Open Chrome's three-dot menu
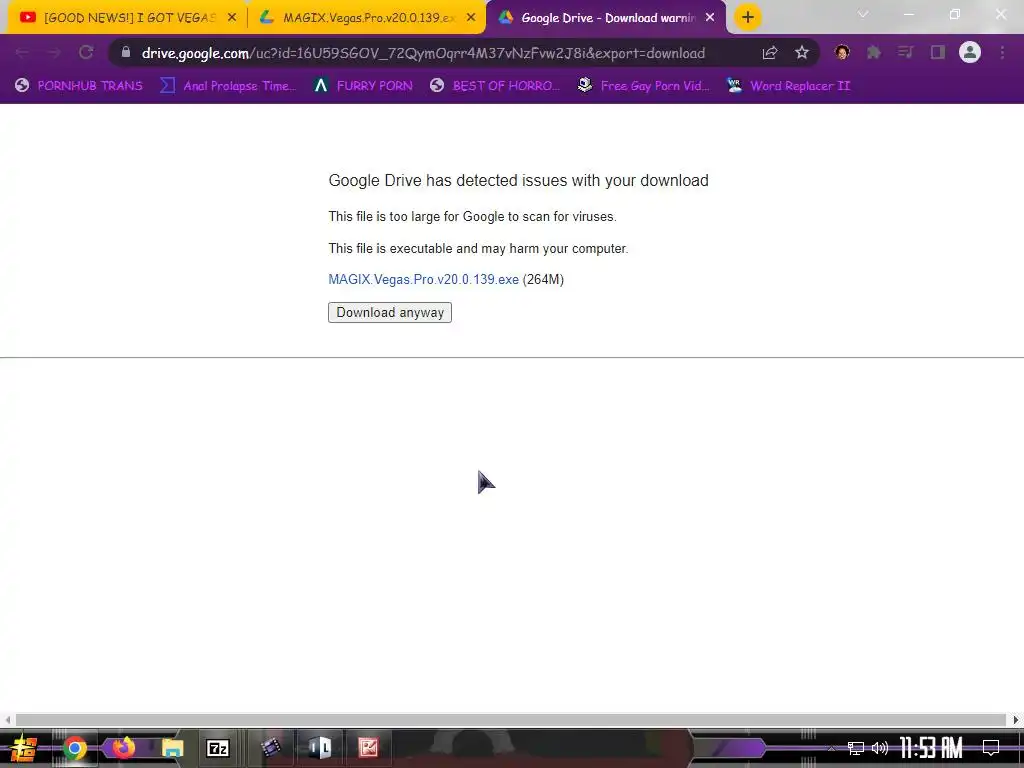1024x768 pixels. [1002, 52]
